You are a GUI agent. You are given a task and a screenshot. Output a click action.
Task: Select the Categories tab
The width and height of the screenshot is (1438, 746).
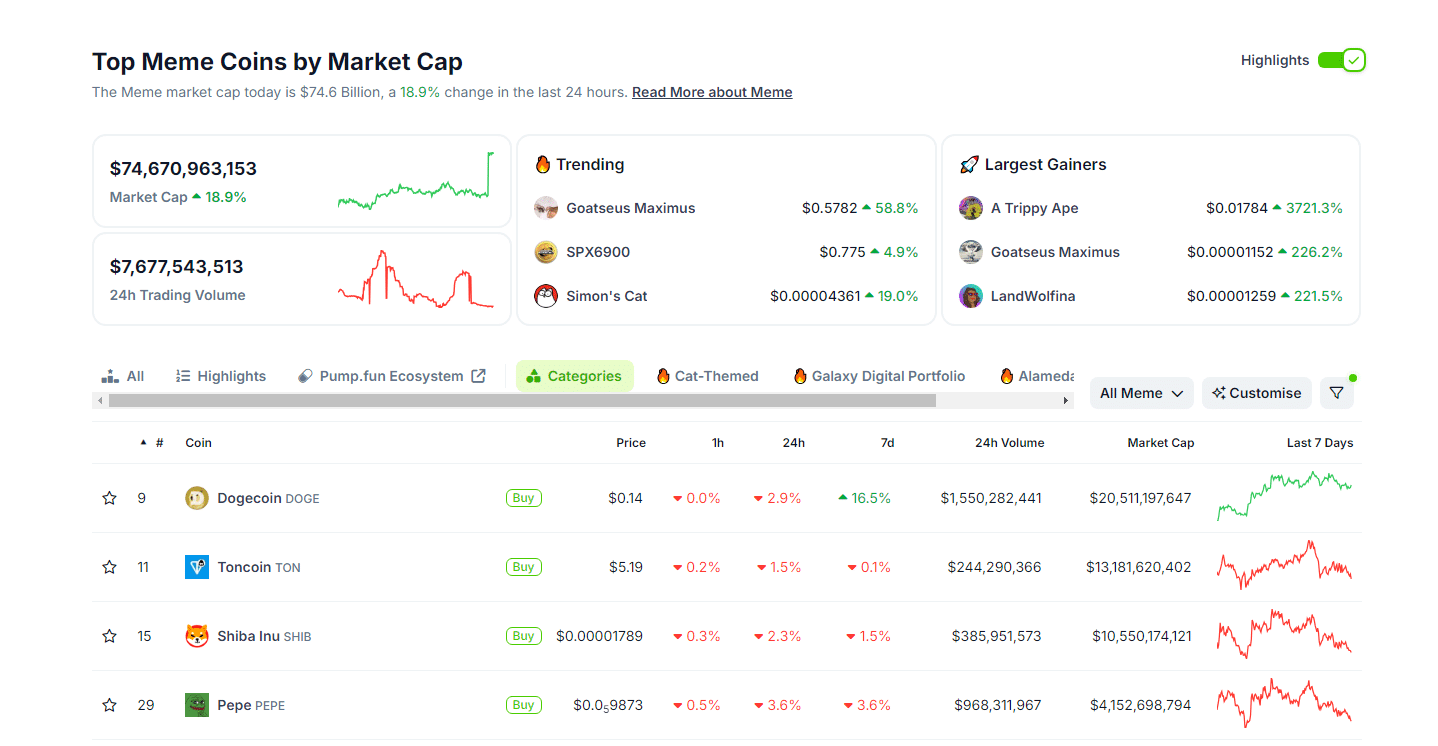click(575, 376)
